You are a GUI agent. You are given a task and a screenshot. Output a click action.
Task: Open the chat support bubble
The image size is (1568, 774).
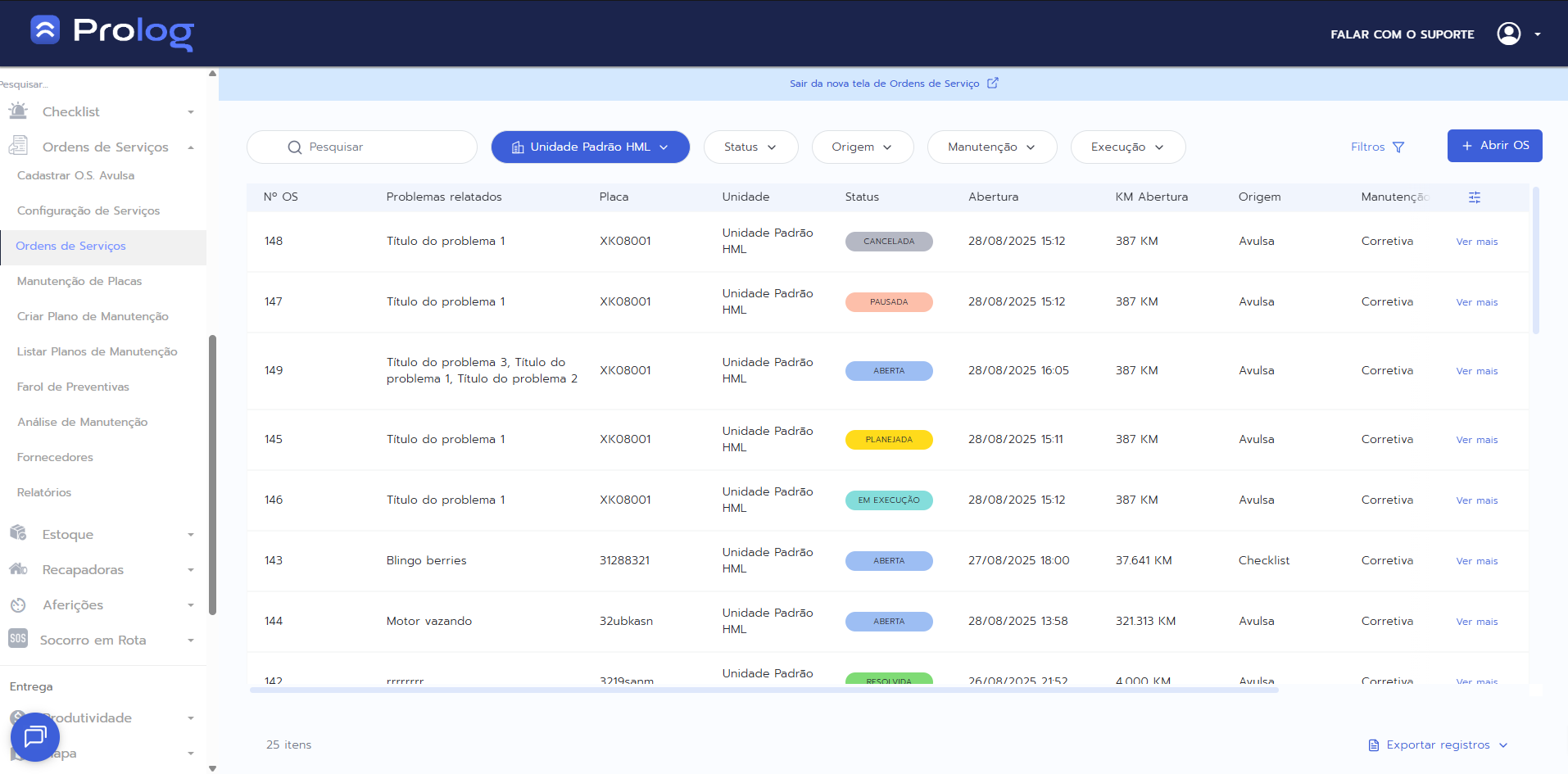click(x=34, y=736)
